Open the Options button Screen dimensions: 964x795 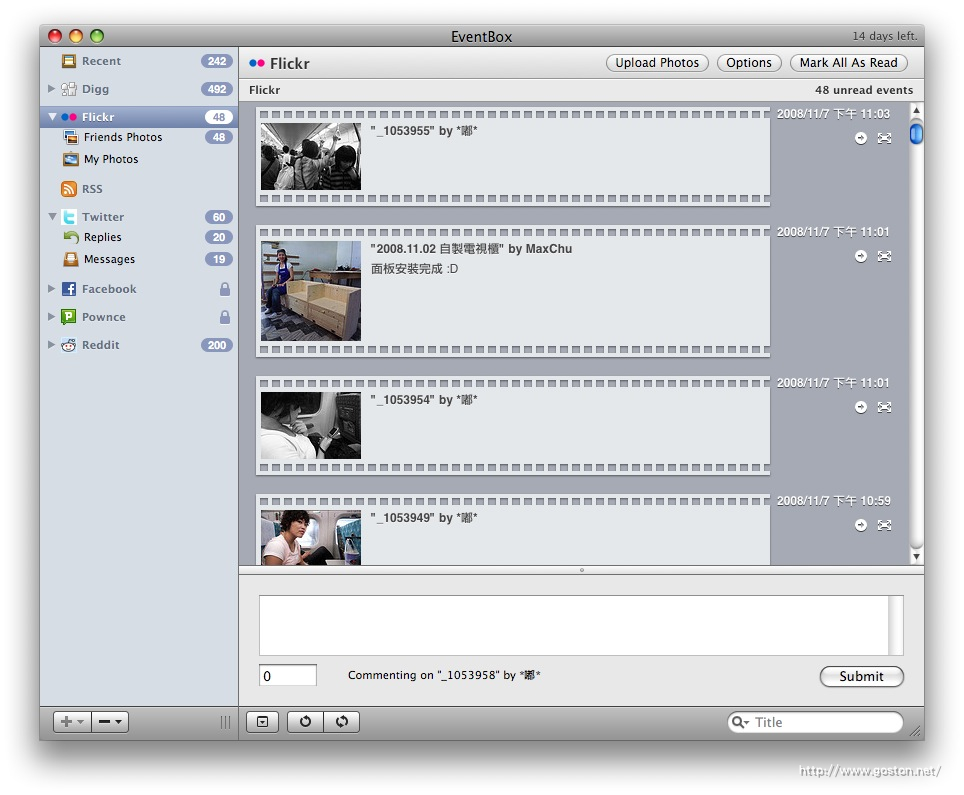click(x=749, y=63)
